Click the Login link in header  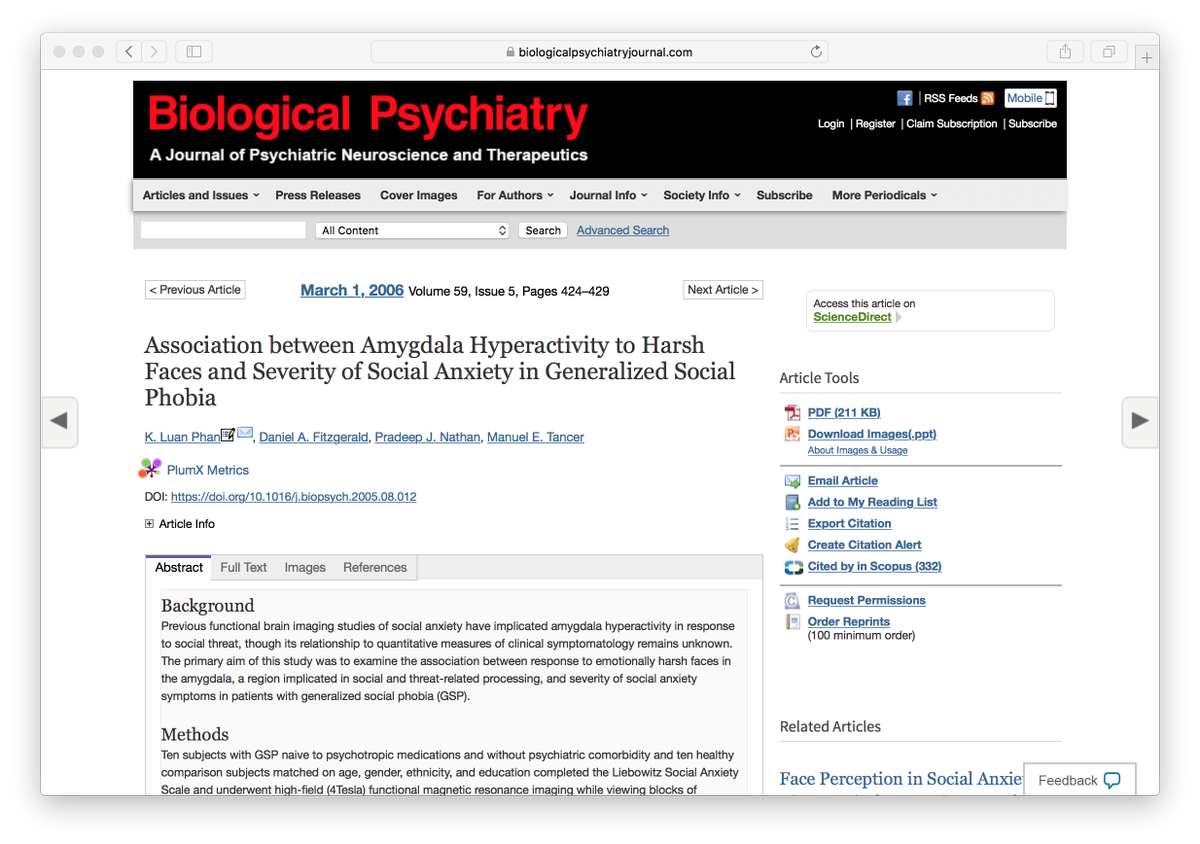(x=831, y=124)
